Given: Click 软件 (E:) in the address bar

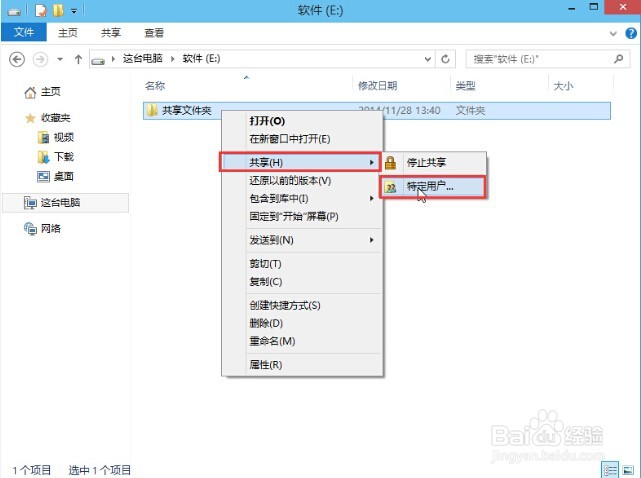Looking at the screenshot, I should point(201,58).
